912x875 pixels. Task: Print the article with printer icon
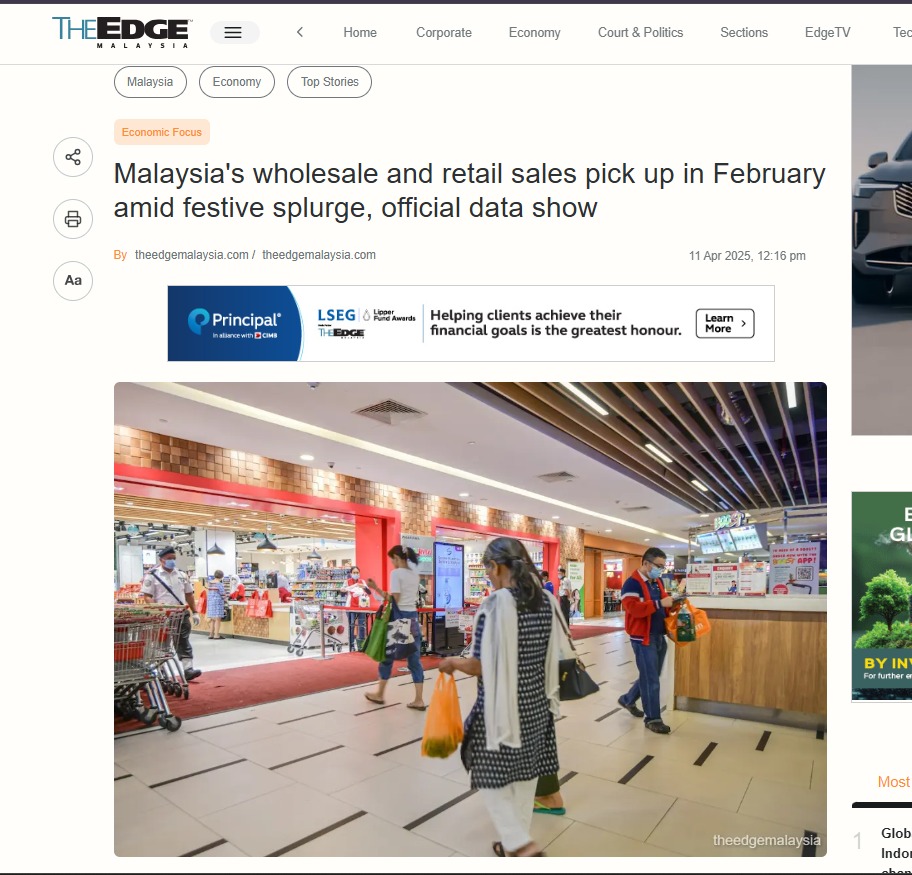click(x=73, y=219)
